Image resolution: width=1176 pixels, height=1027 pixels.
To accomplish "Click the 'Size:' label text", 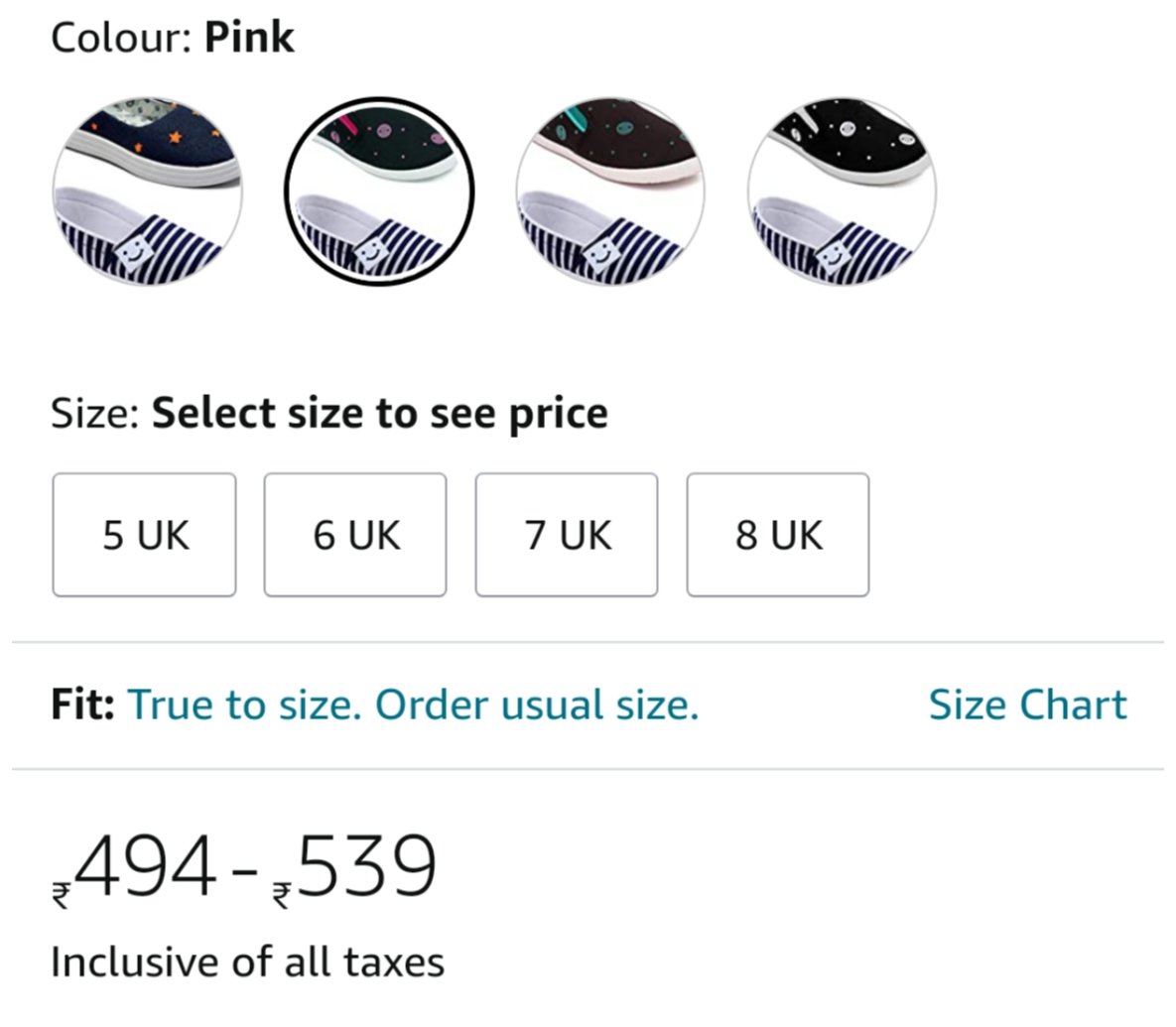I will (95, 414).
